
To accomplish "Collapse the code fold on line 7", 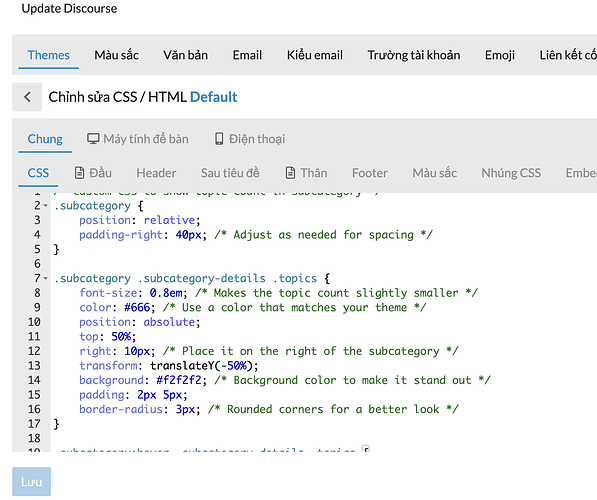I will (46, 278).
